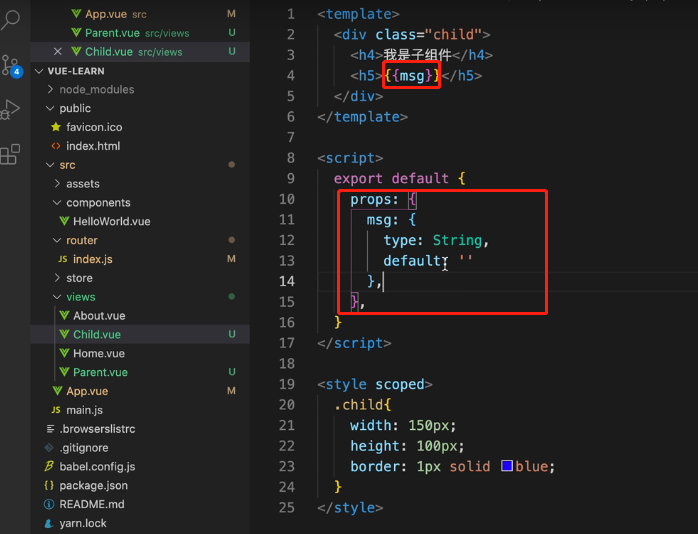Click line number 10 in the gutter
The height and width of the screenshot is (534, 698).
pyautogui.click(x=287, y=199)
